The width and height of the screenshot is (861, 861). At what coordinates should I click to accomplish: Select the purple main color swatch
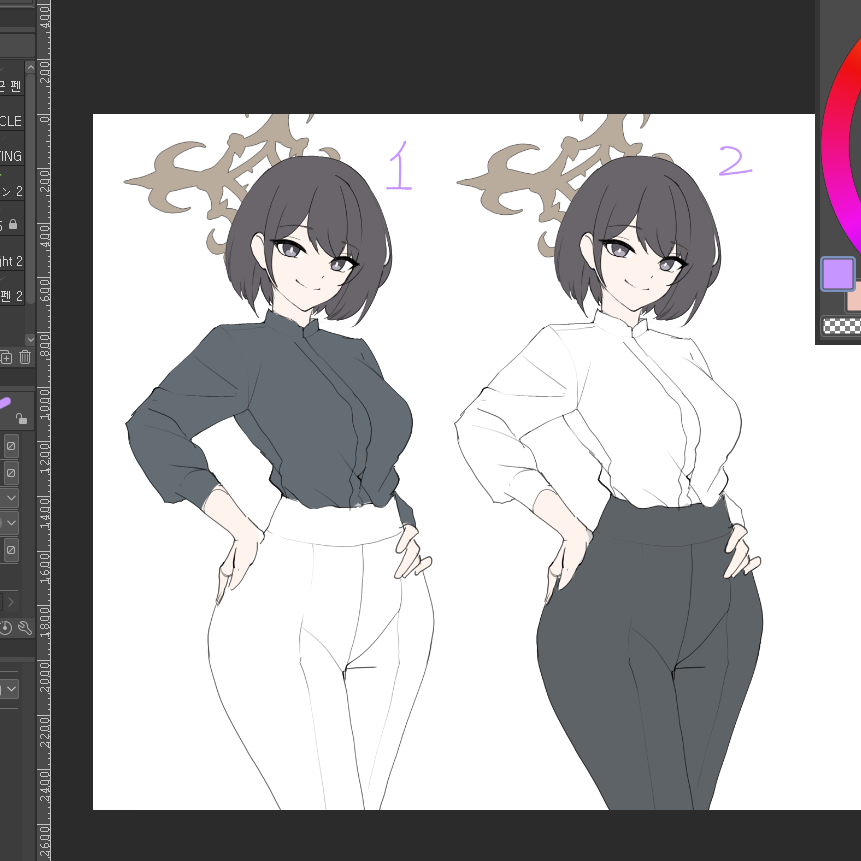[x=837, y=273]
